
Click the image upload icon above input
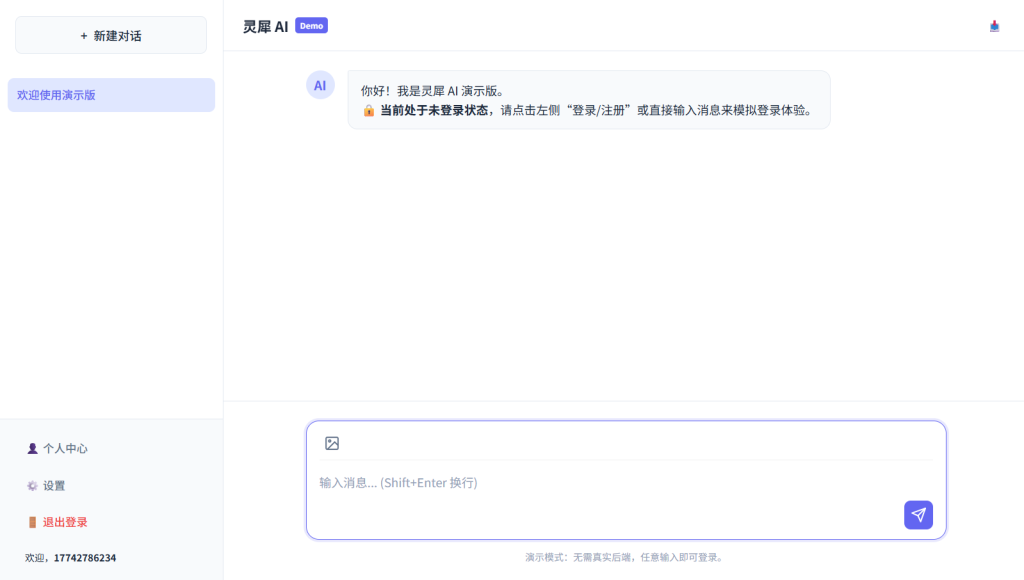[x=332, y=443]
